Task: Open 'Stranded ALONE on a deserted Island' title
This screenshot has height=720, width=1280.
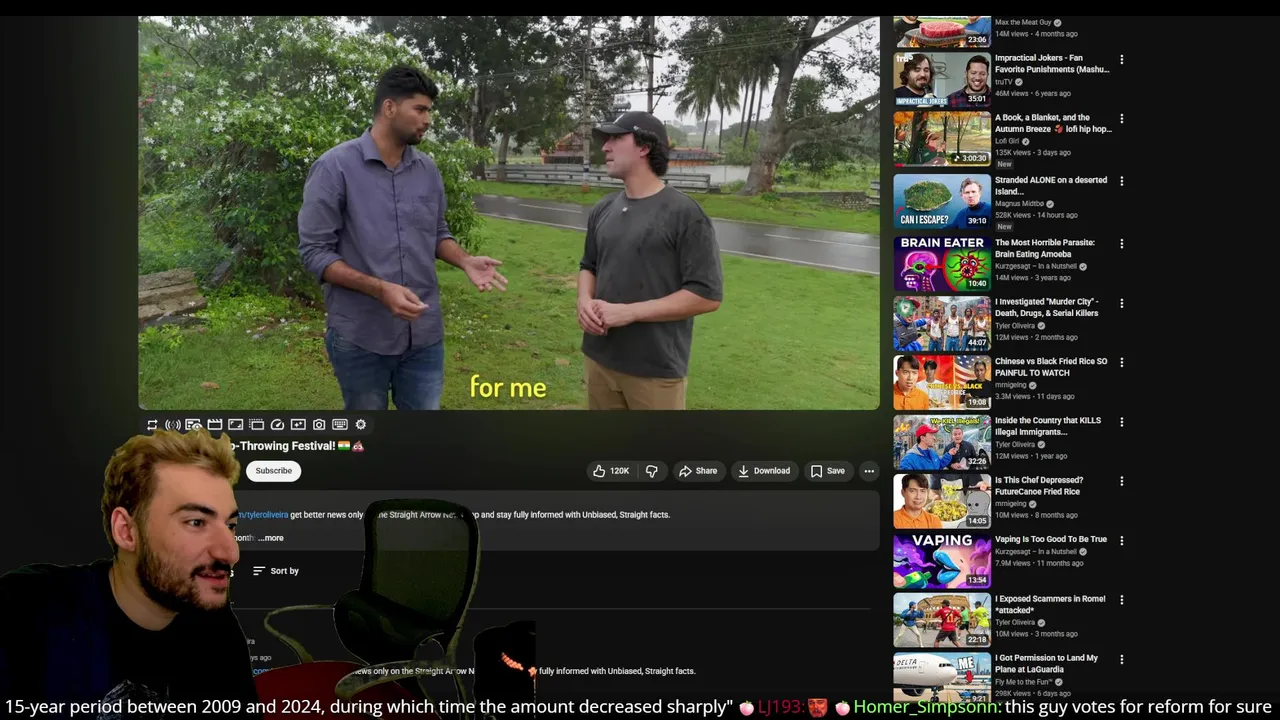Action: pyautogui.click(x=1051, y=186)
